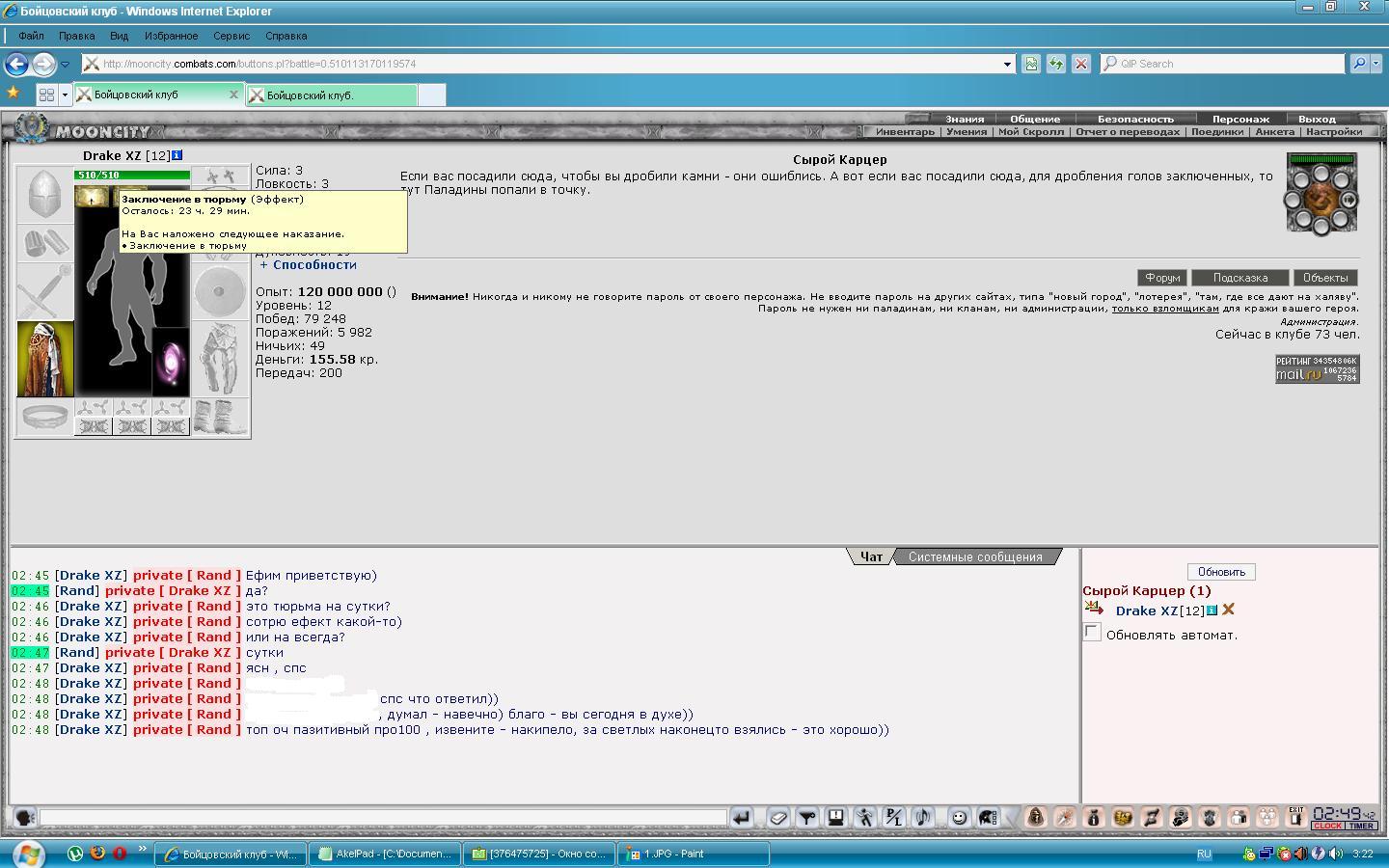
Task: Select the Чат tab
Action: [x=871, y=556]
